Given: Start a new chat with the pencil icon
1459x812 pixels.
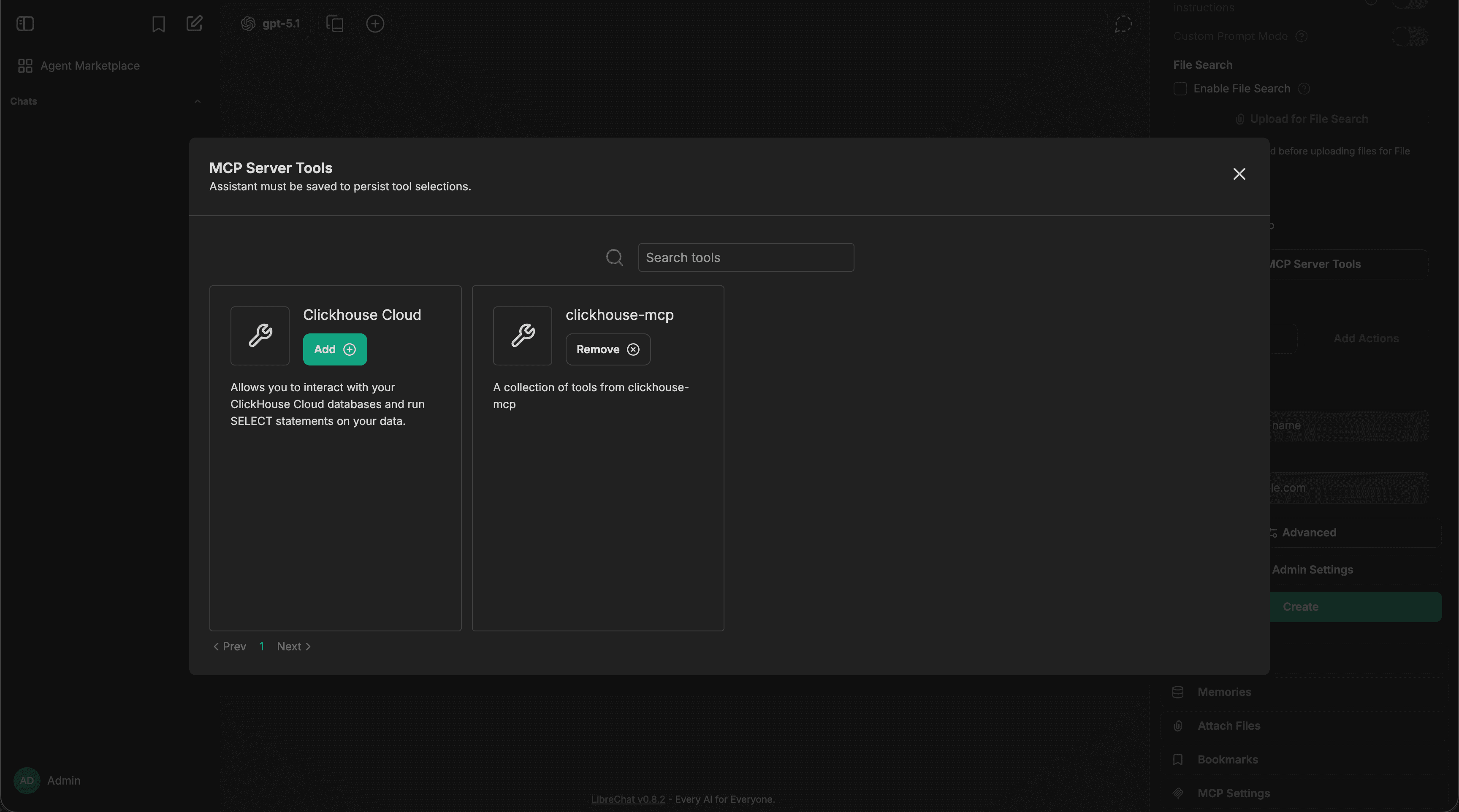Looking at the screenshot, I should 194,24.
